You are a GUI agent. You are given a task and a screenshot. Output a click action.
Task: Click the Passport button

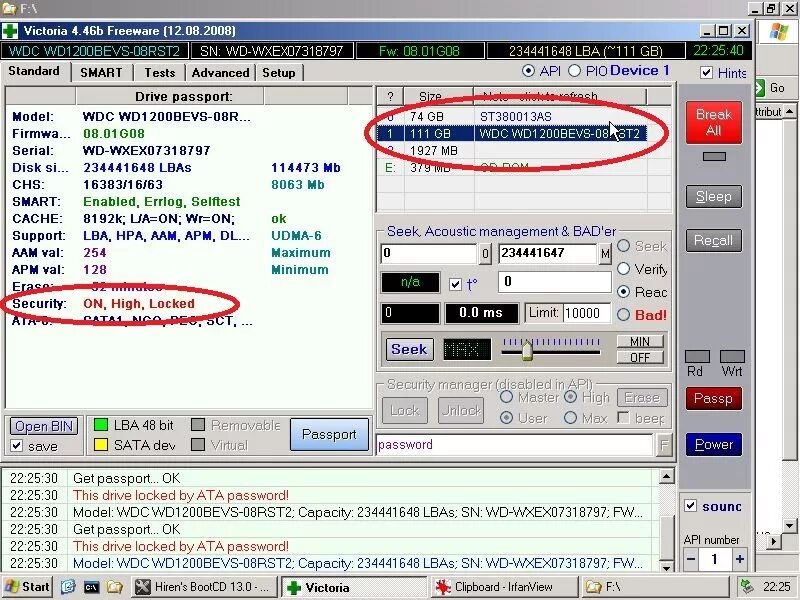329,434
